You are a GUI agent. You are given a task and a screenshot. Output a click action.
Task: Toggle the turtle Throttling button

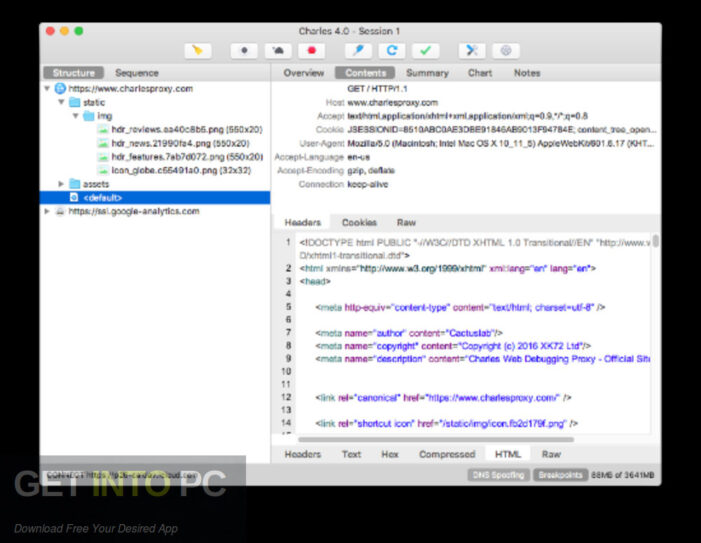point(278,51)
